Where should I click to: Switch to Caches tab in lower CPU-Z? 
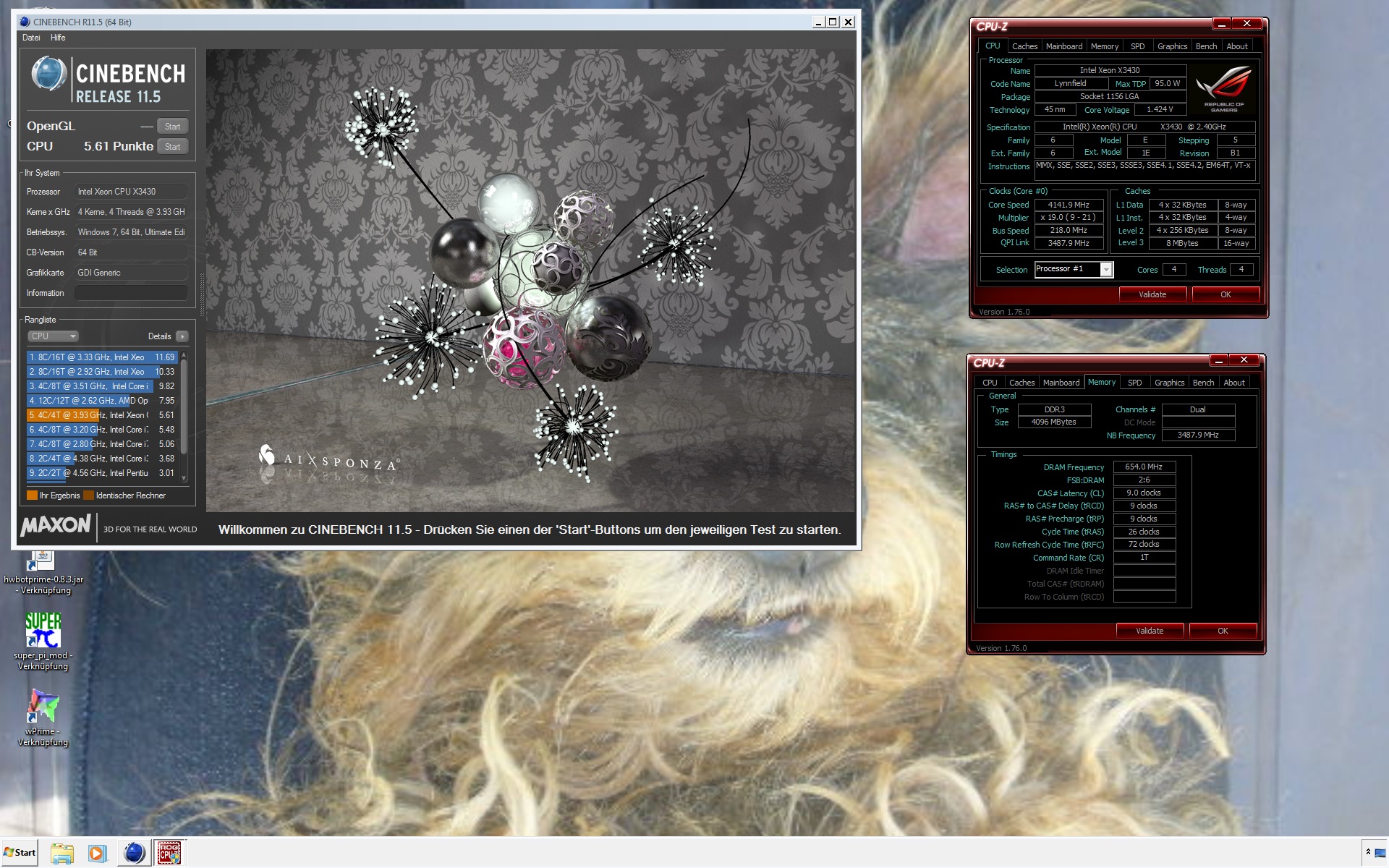pos(1021,383)
